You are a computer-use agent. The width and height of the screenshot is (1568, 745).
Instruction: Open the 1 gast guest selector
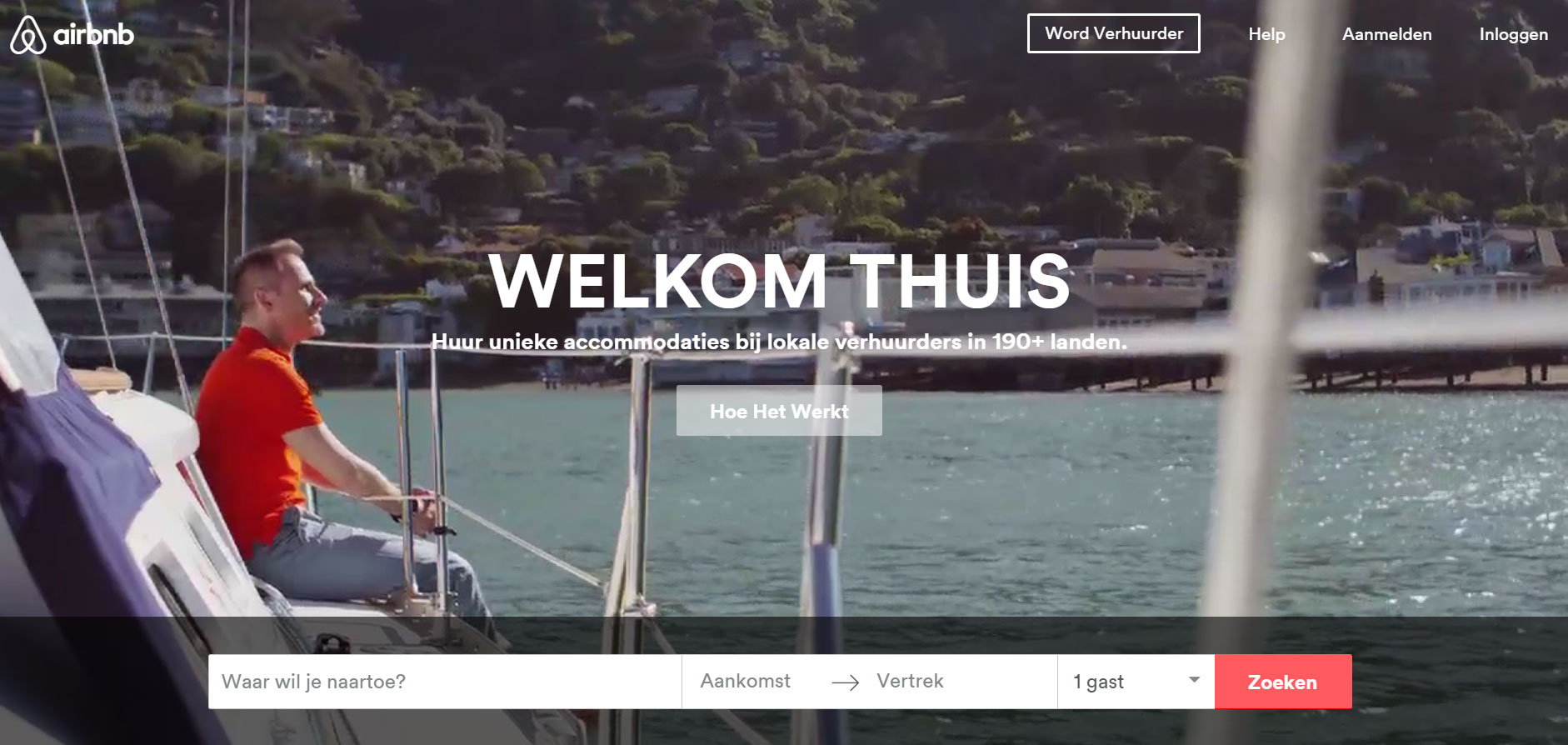1136,682
